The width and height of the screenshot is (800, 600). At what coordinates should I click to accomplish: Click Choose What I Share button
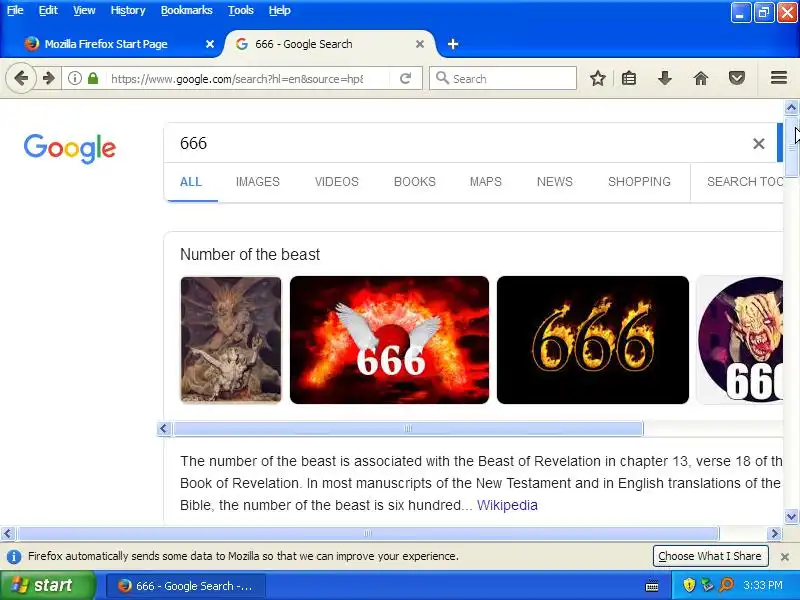(710, 556)
